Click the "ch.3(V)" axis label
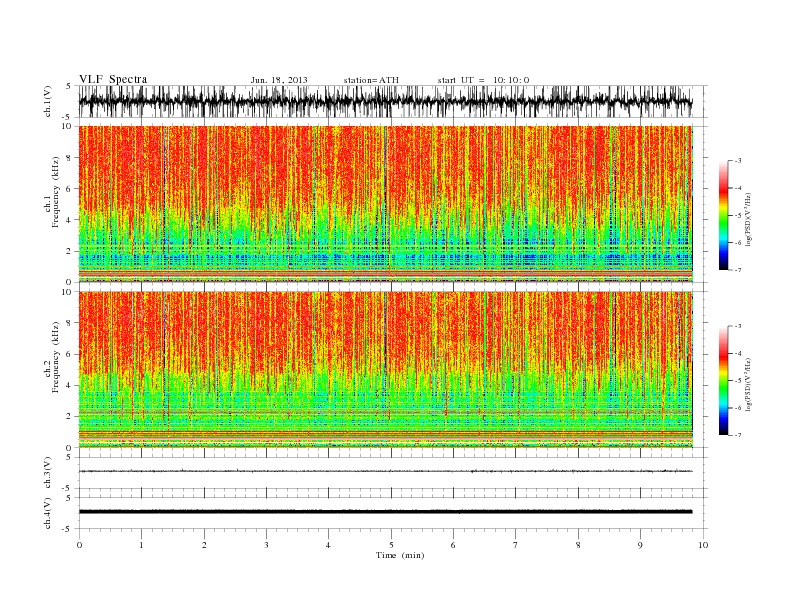Screen dimensions: 792x612 pyautogui.click(x=48, y=473)
